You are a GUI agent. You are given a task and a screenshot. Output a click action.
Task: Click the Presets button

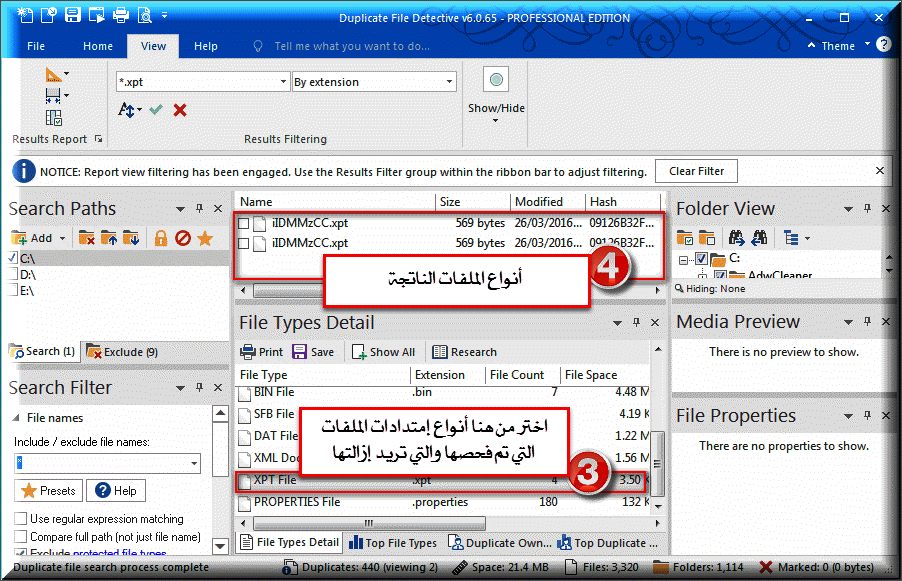(x=49, y=491)
